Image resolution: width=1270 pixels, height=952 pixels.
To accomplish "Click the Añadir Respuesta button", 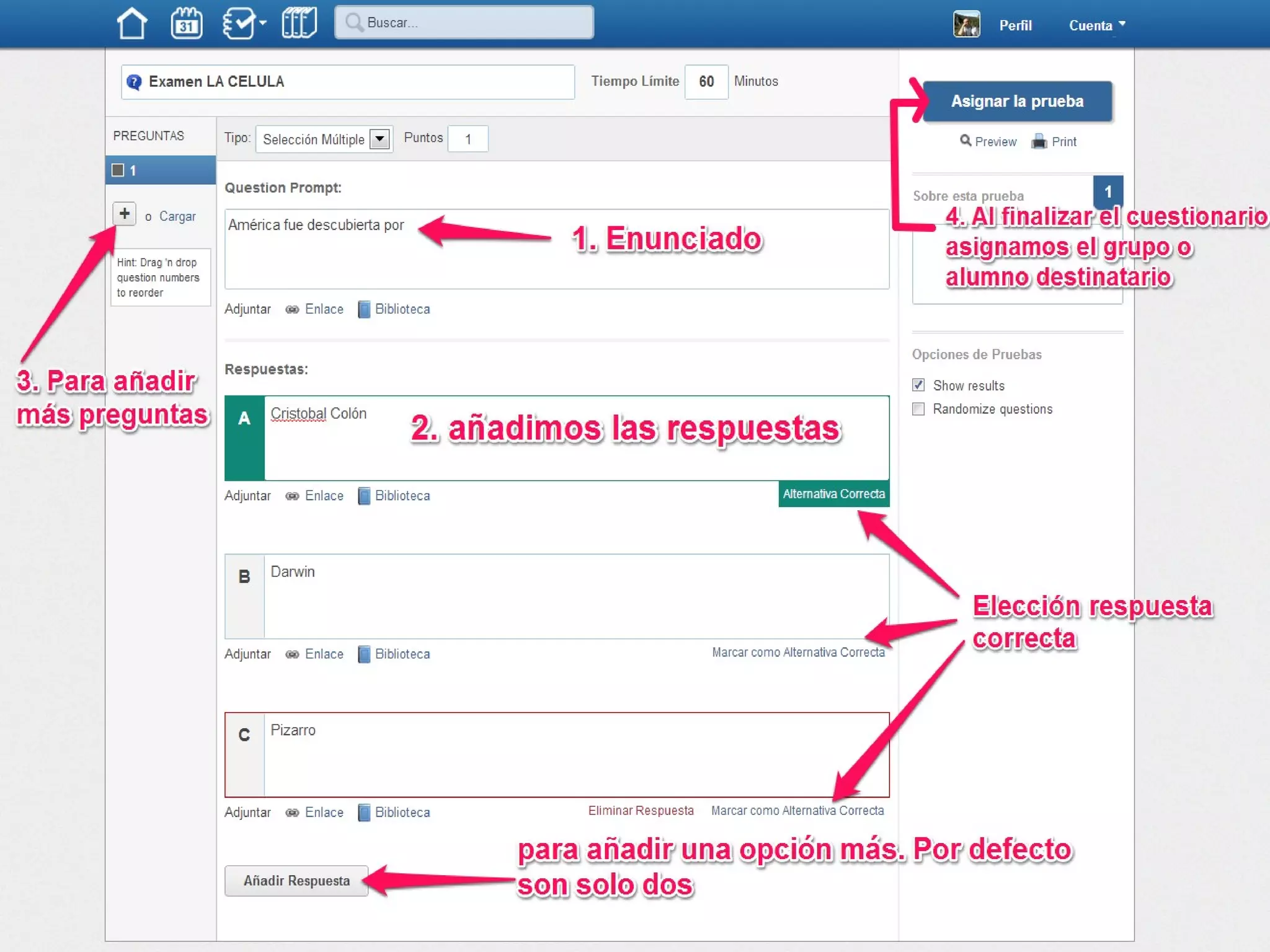I will [296, 881].
